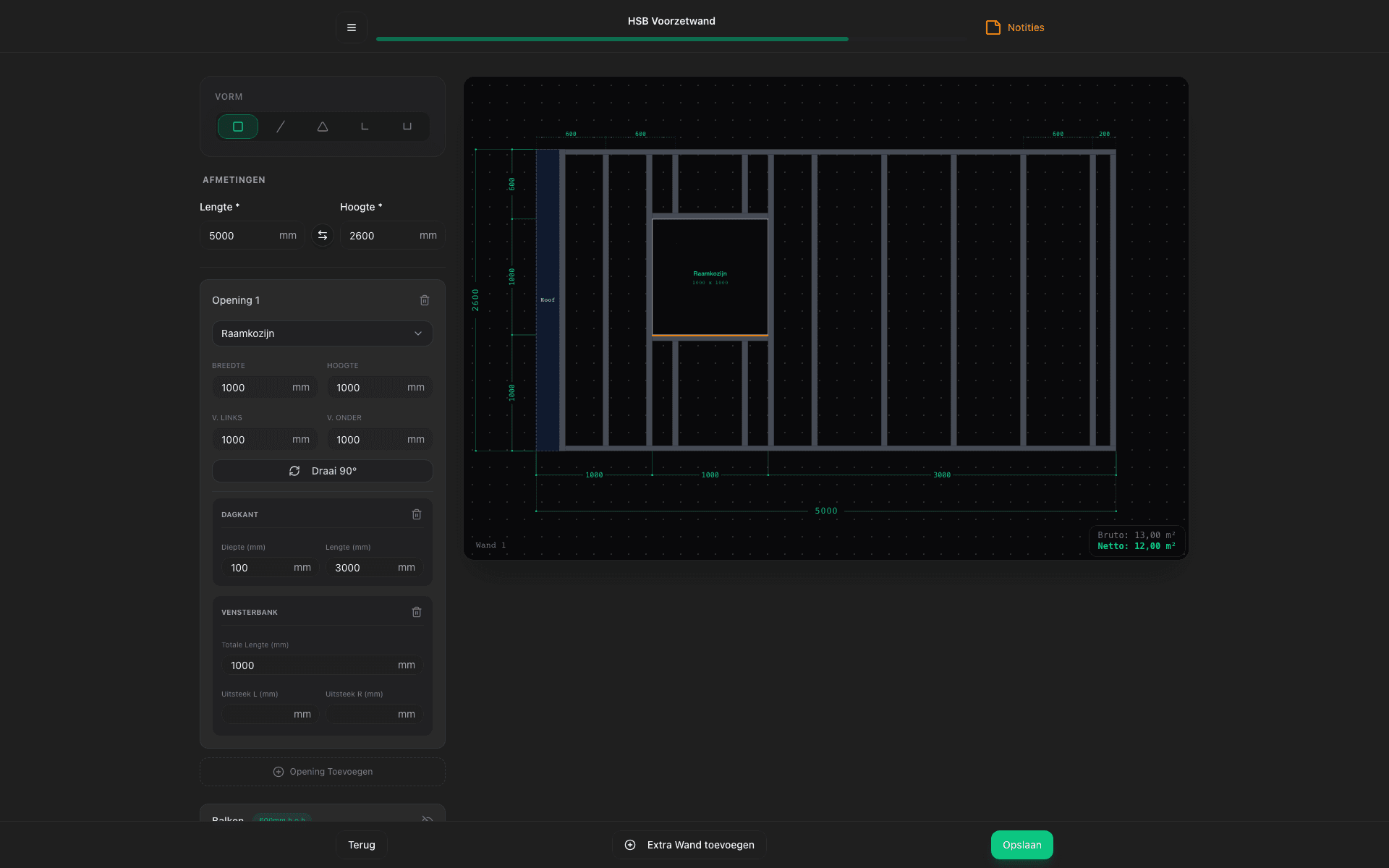
Task: Click Draai 90° rotate button
Action: coord(322,471)
